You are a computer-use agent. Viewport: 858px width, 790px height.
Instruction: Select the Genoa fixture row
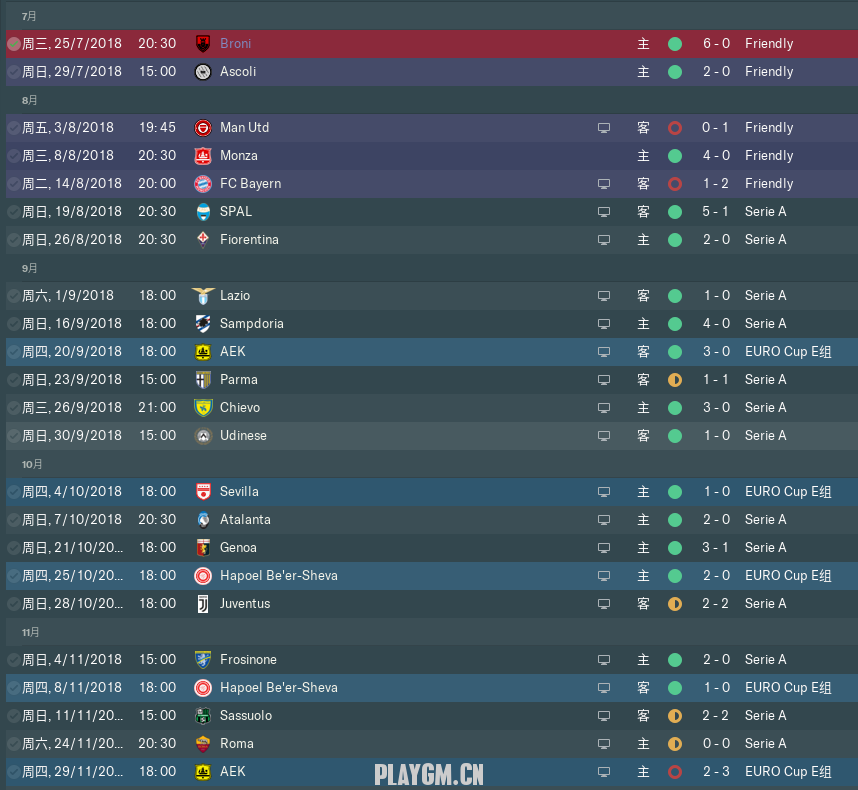(432, 548)
